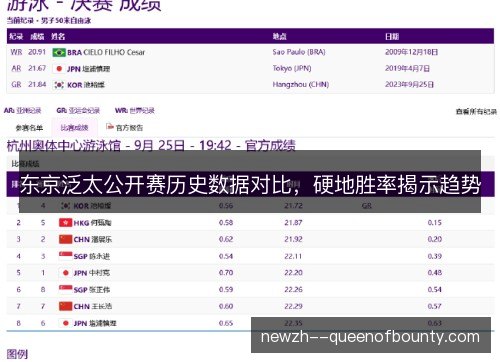Click the Japan flag in the AR record row
Image resolution: width=500 pixels, height=362 pixels.
coord(59,69)
